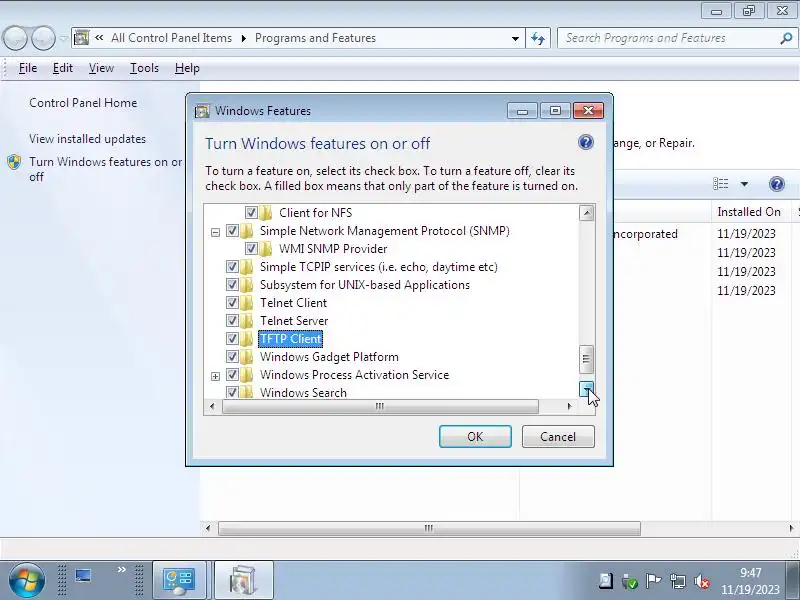Viewport: 800px width, 600px height.
Task: Uncheck TFTP Client checkbox
Action: (232, 338)
